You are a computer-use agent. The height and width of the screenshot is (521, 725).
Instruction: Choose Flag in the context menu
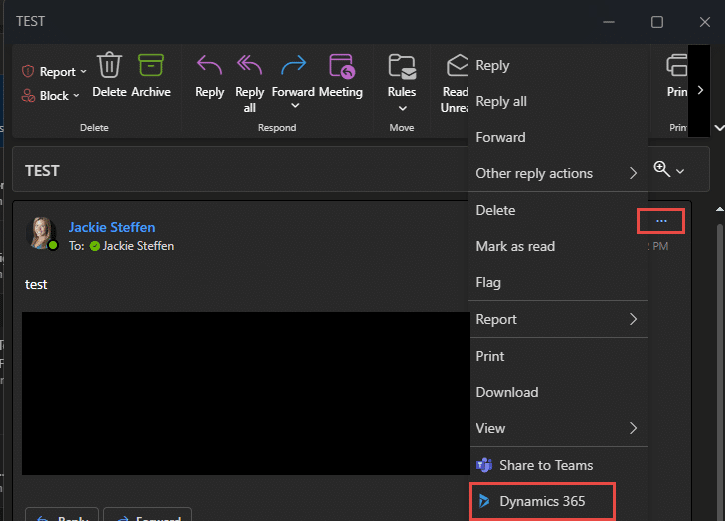558,282
